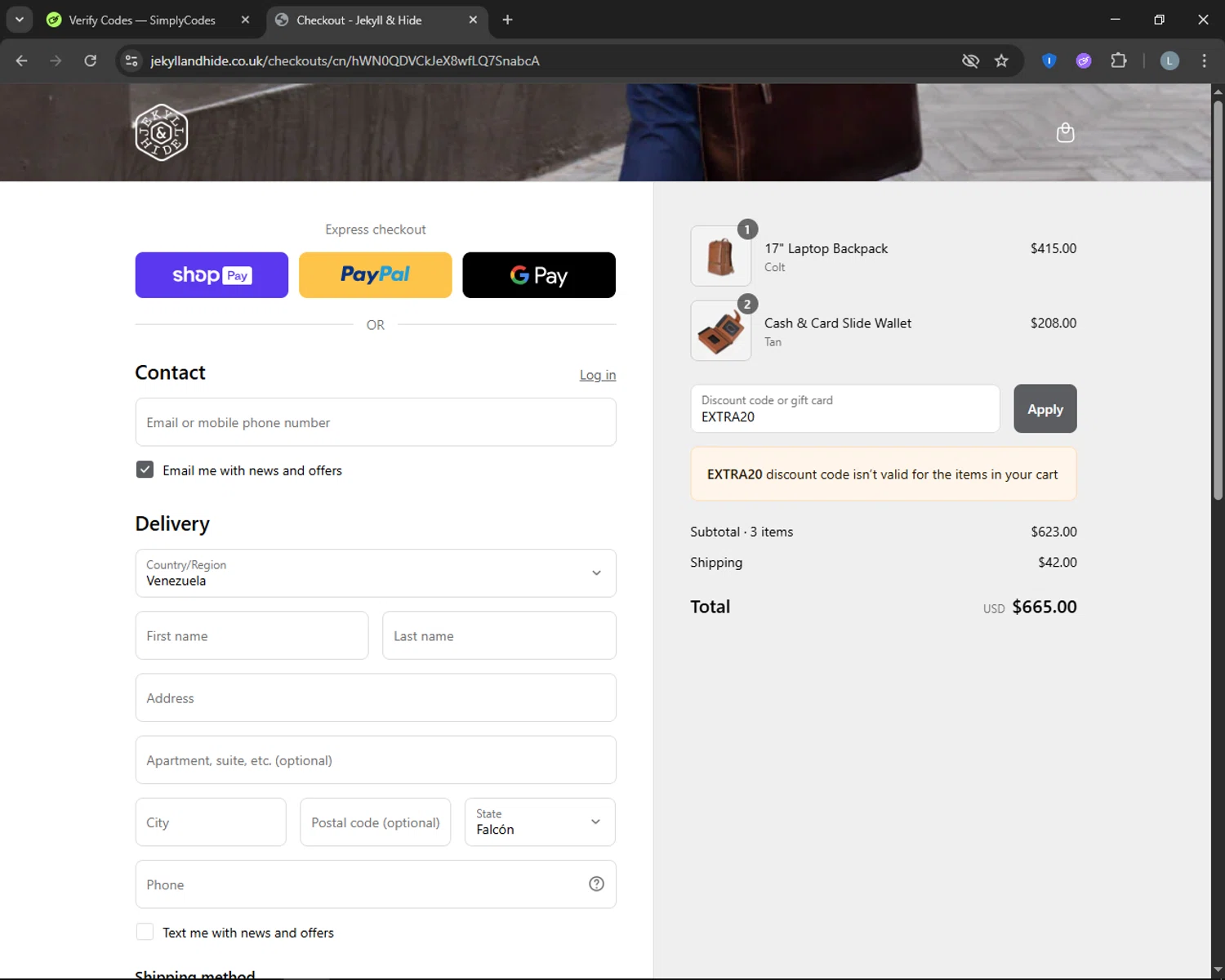Check Text me with news and offers

click(x=145, y=932)
